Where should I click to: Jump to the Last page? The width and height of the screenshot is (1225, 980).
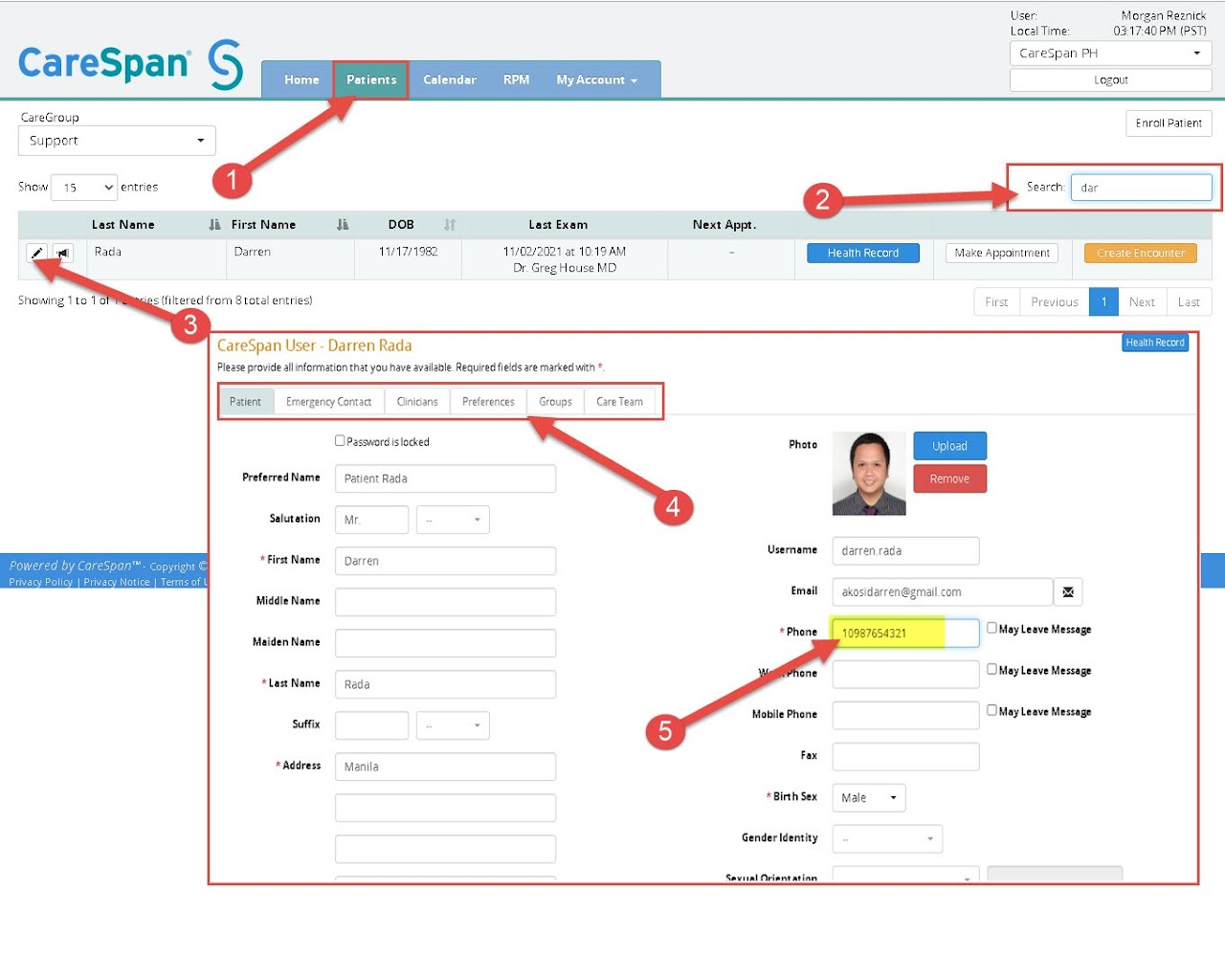[x=1189, y=302]
